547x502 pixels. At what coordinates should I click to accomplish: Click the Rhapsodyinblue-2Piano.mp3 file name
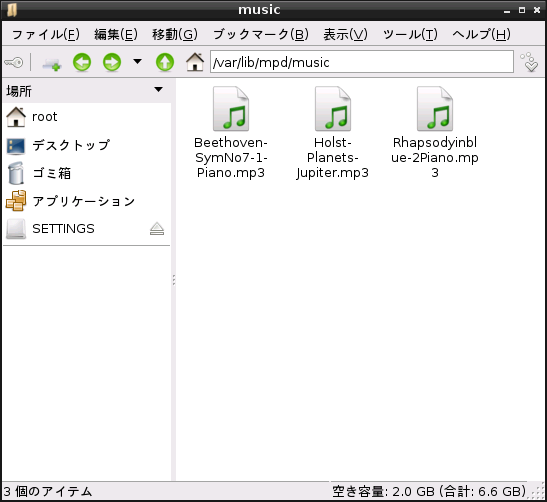[x=435, y=157]
